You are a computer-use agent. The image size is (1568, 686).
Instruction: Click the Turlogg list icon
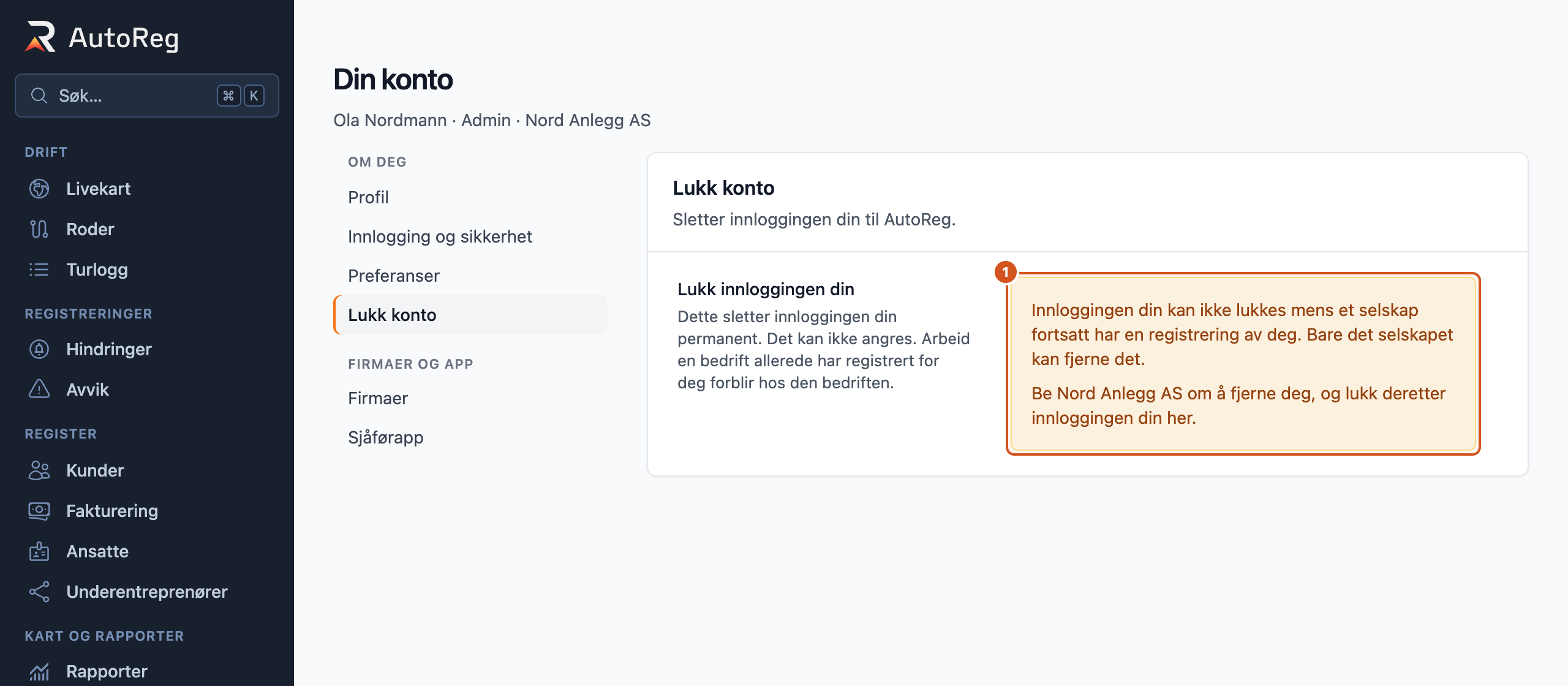click(39, 269)
